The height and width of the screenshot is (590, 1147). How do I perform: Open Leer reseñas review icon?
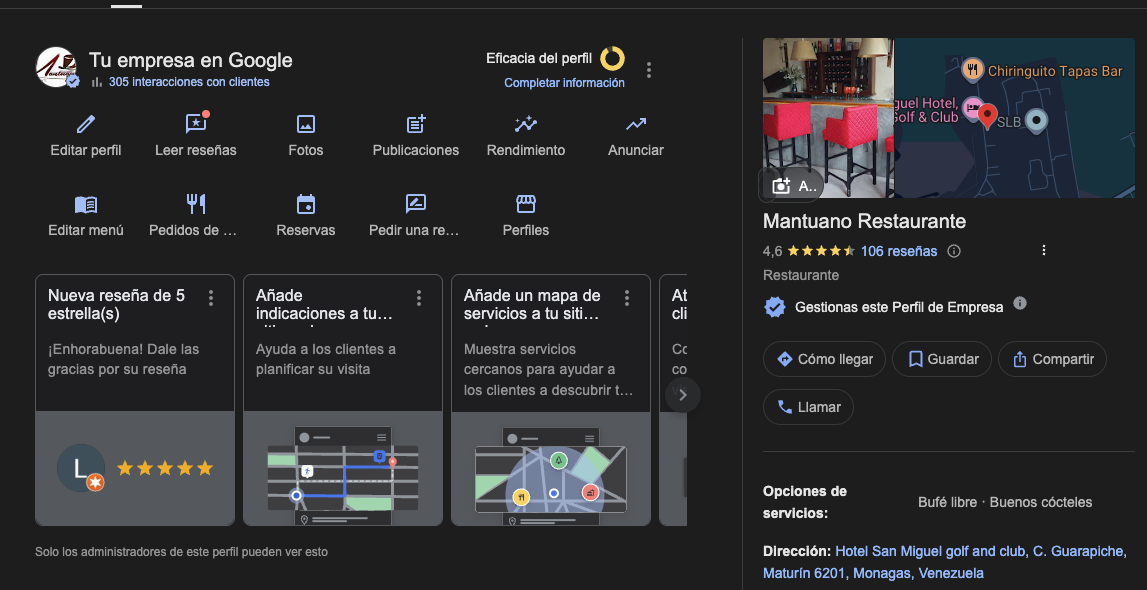point(196,124)
